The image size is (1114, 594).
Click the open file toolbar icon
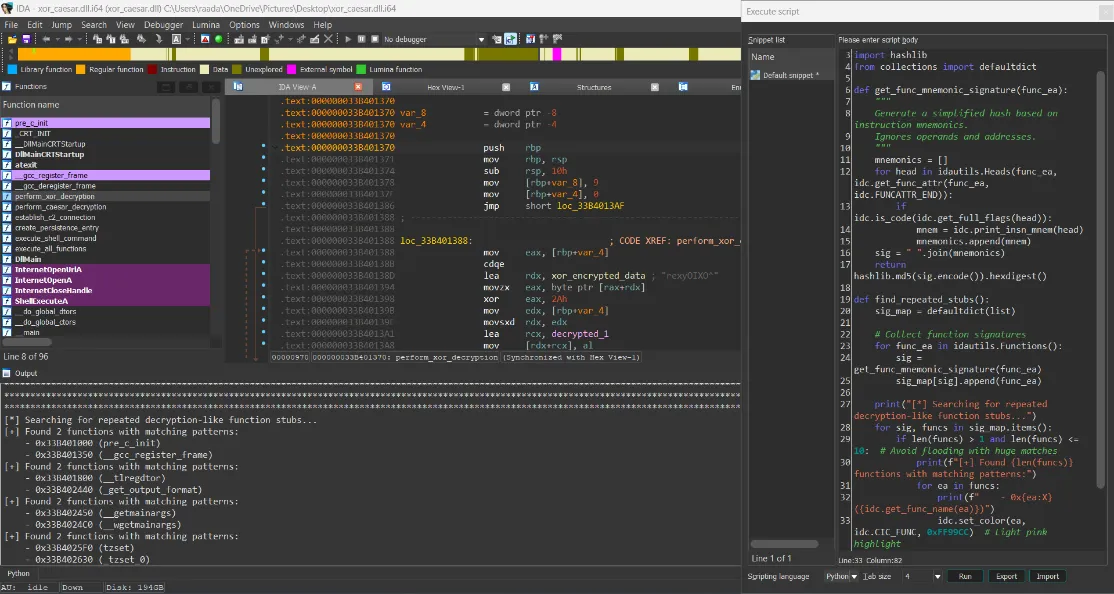[12, 39]
